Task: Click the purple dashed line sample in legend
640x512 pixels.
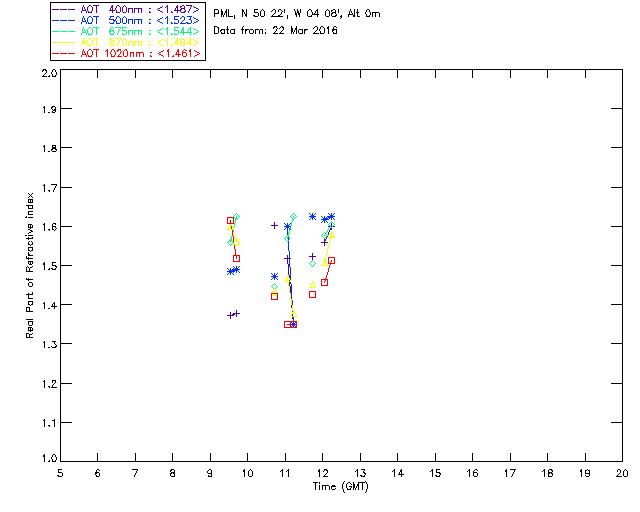Action: click(64, 9)
